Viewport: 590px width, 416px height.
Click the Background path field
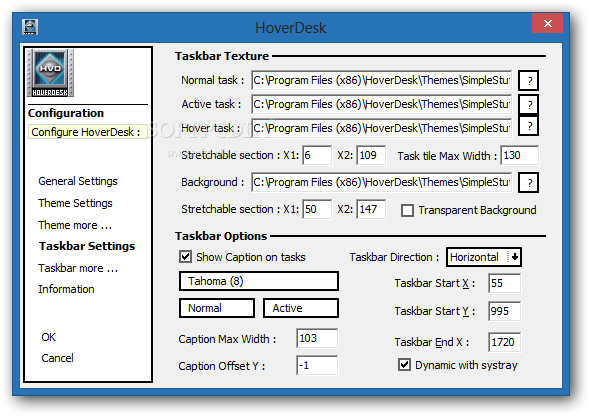pyautogui.click(x=382, y=182)
